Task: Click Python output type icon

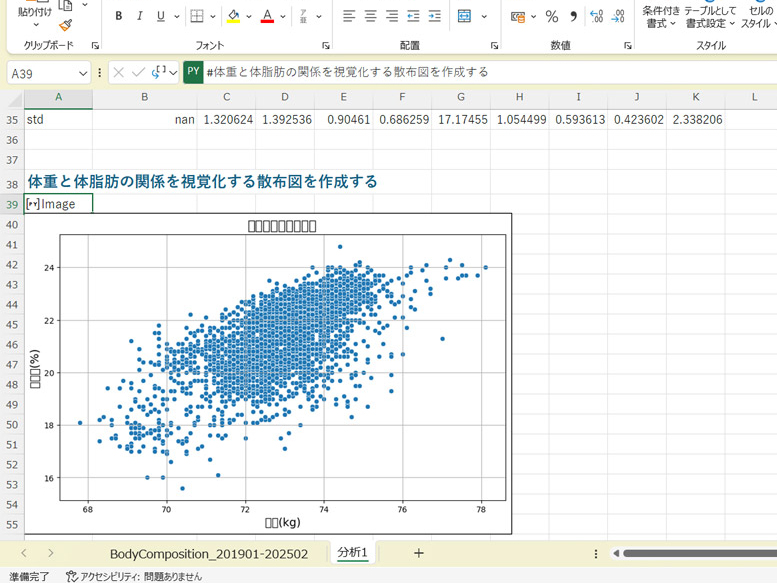Action: pos(159,72)
